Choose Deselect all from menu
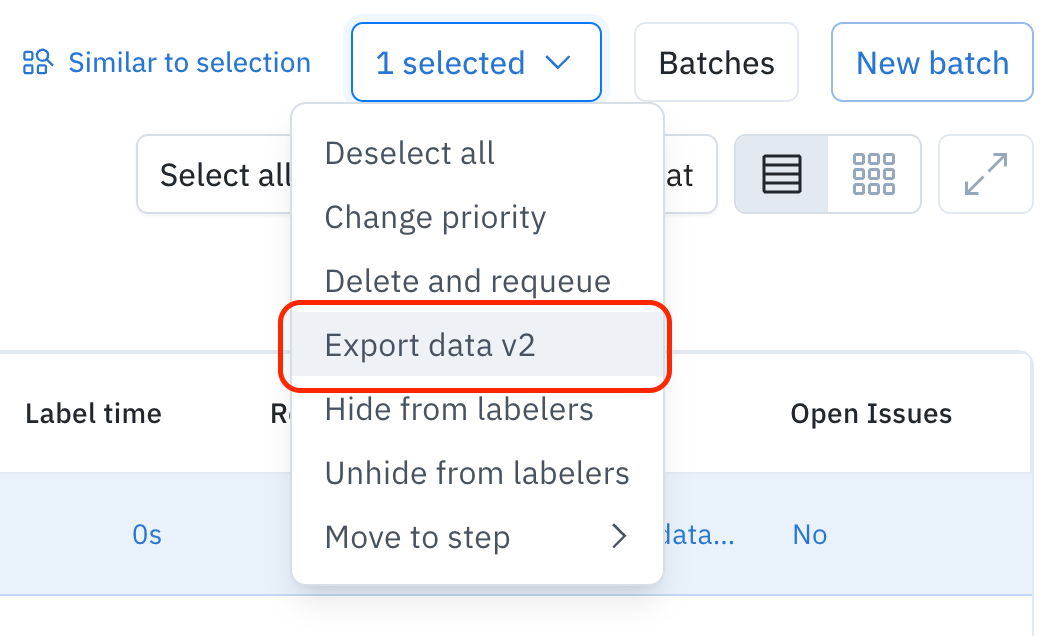 click(x=410, y=153)
